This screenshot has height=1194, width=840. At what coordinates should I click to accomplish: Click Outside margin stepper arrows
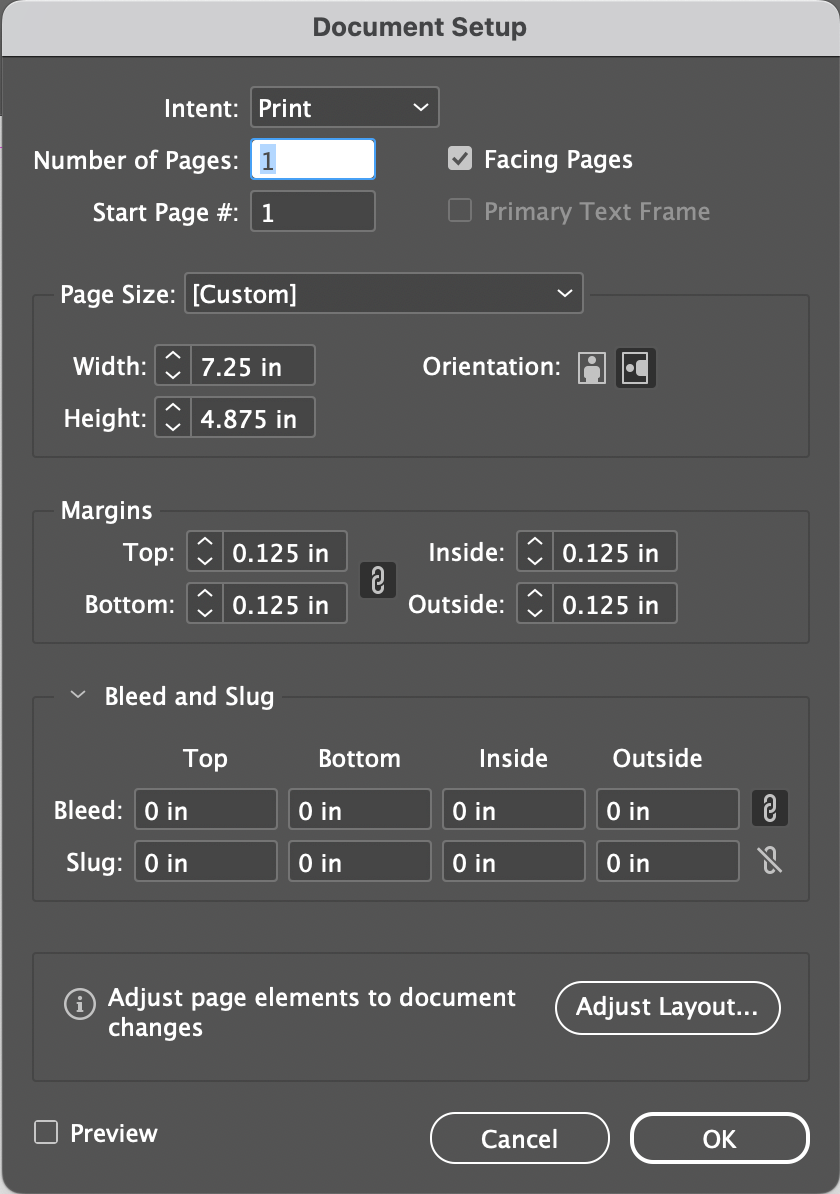tap(535, 603)
